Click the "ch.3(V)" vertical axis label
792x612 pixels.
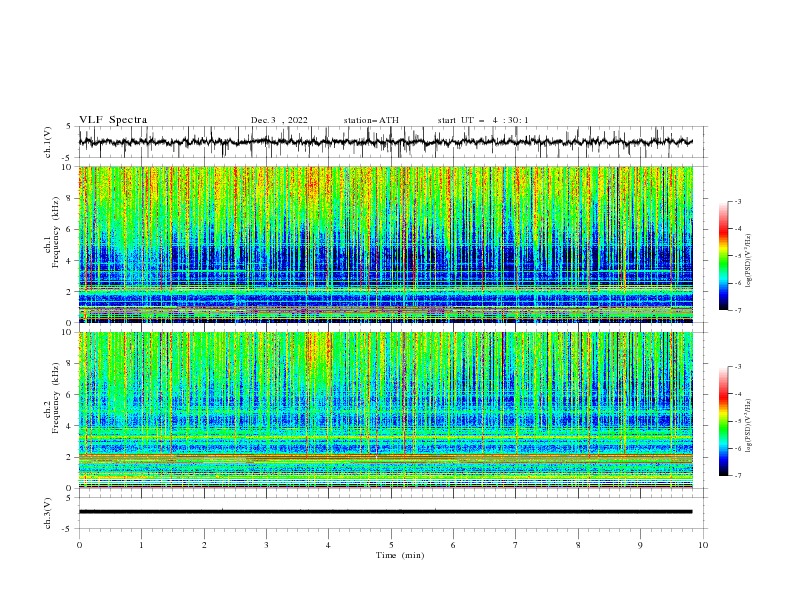click(x=48, y=513)
